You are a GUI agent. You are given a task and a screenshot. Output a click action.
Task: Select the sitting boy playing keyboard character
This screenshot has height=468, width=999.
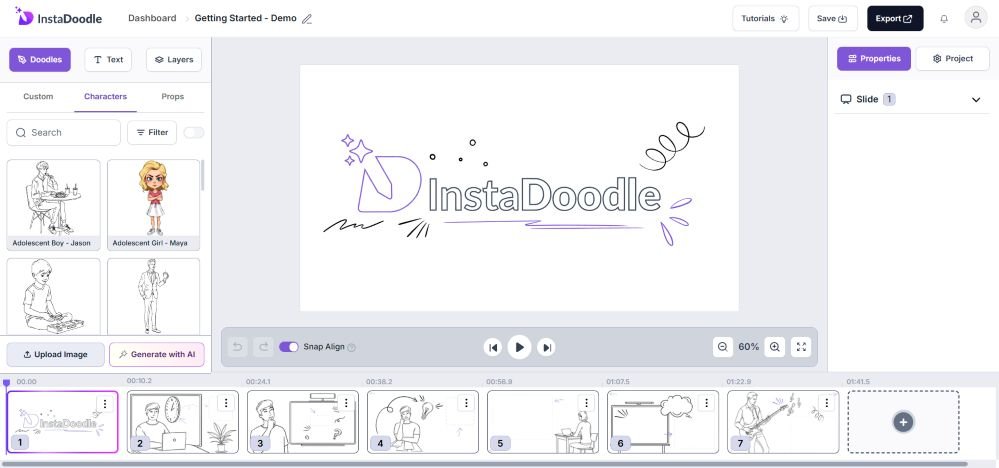point(54,297)
